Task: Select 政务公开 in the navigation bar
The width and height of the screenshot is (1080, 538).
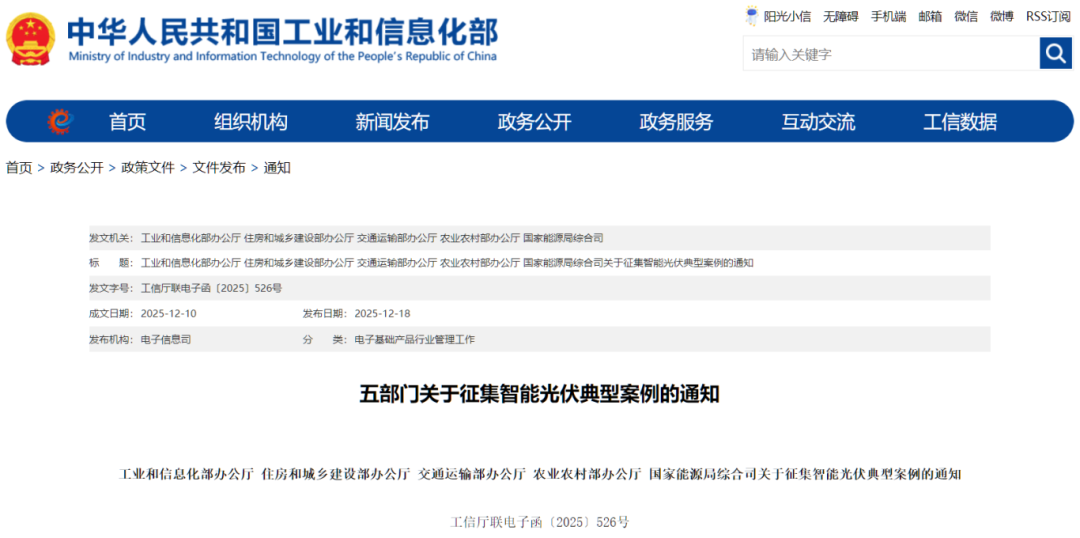Action: [x=534, y=122]
